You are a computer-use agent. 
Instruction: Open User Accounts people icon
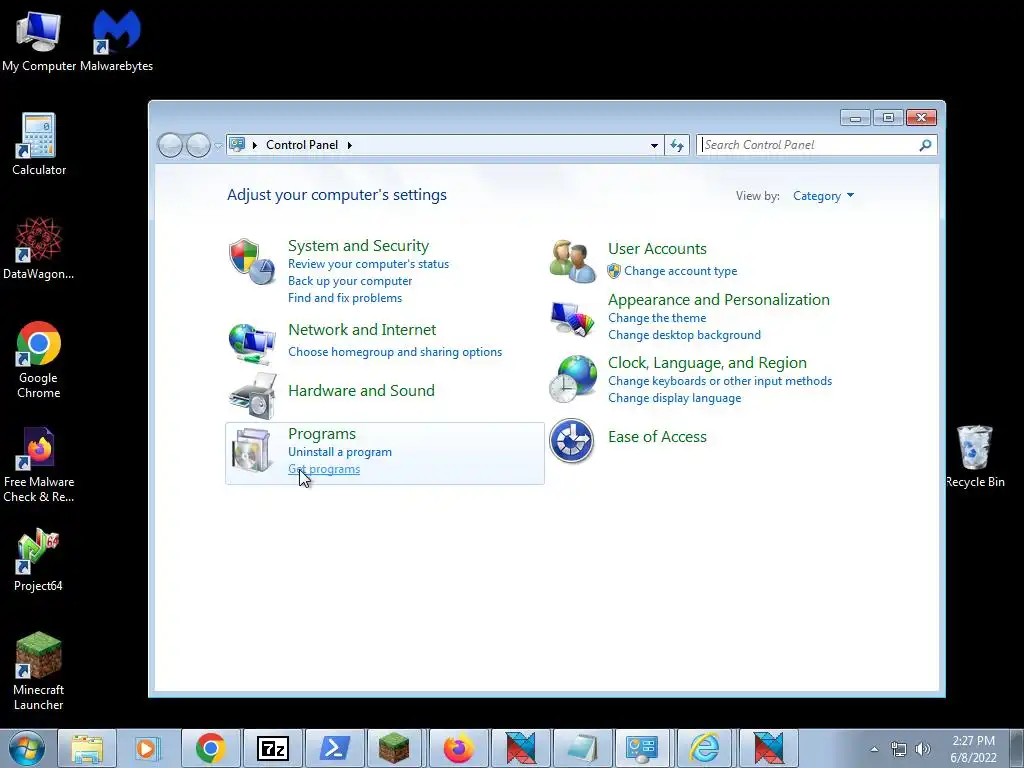coord(572,261)
